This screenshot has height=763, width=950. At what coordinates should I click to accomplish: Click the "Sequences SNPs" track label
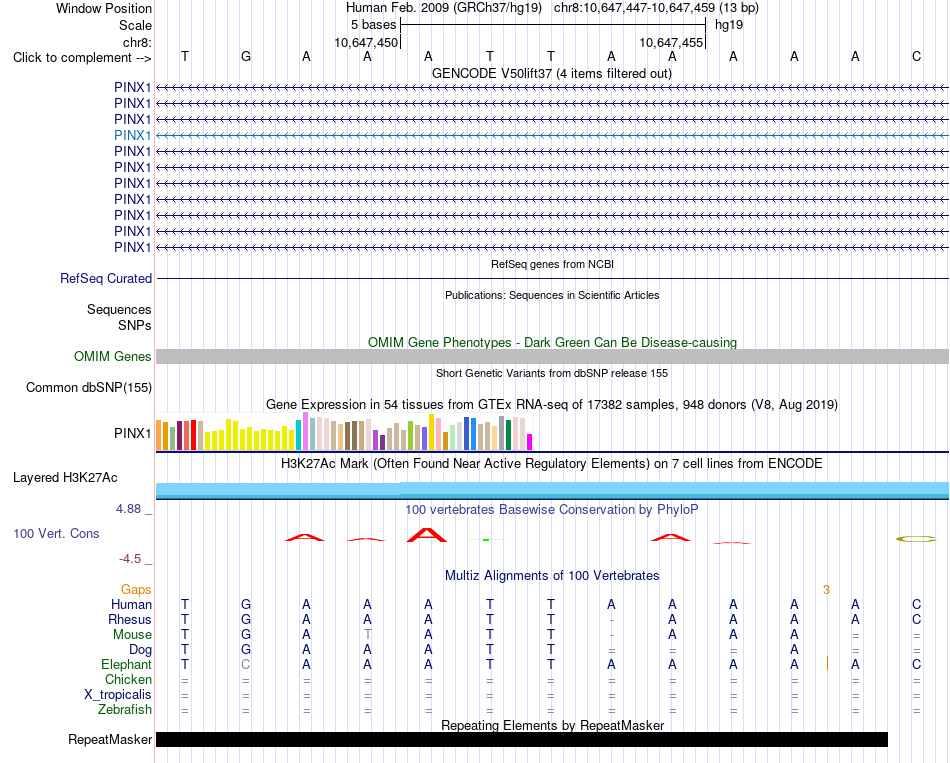pos(119,317)
